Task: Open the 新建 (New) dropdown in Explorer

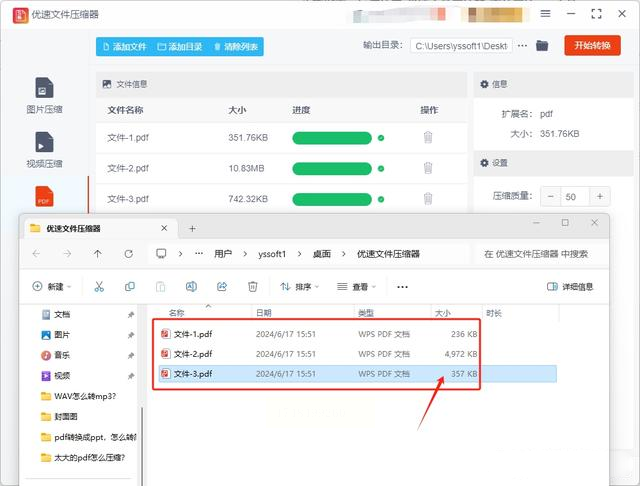Action: click(x=51, y=287)
